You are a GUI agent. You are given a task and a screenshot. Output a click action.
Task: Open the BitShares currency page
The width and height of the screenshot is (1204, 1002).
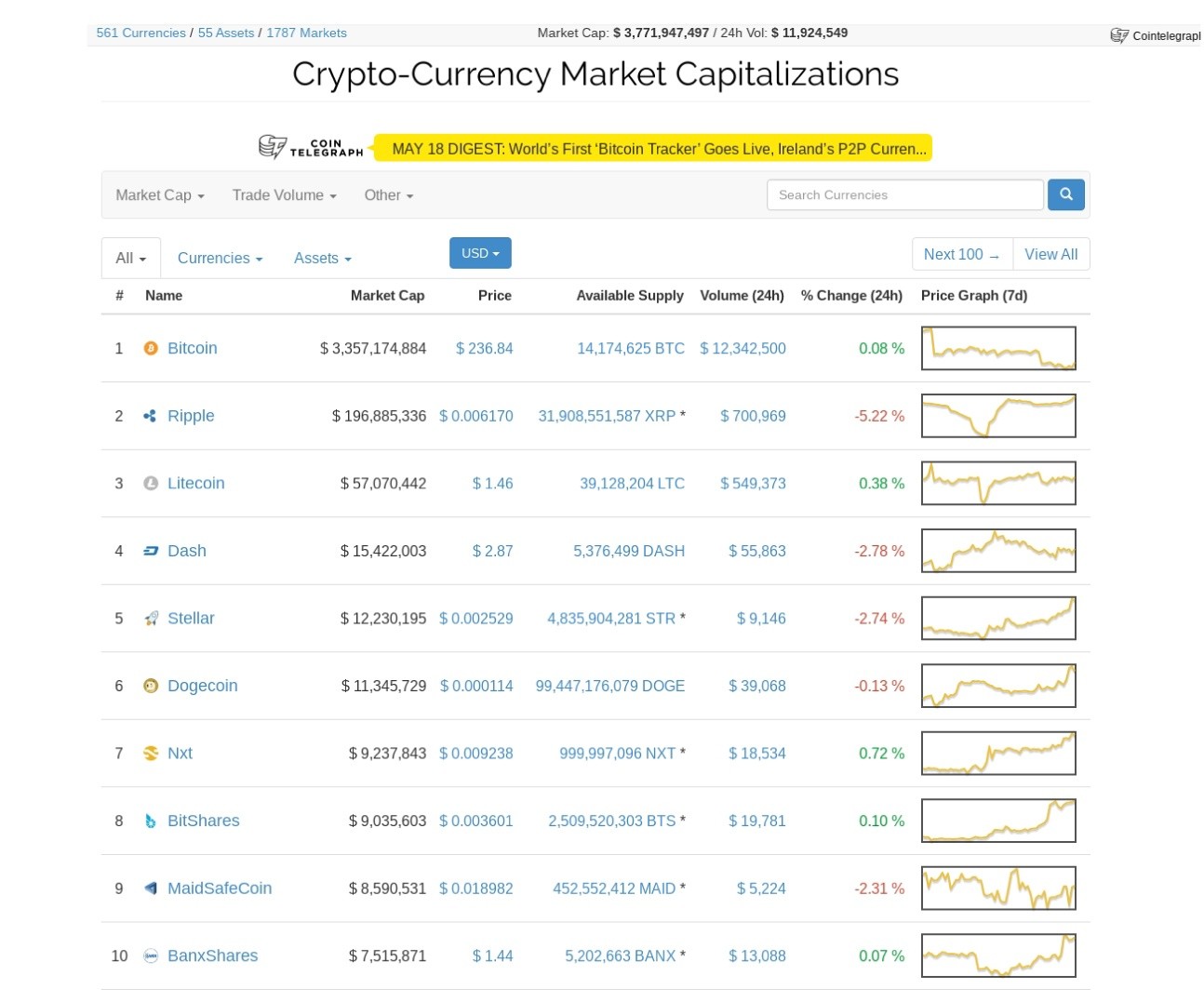[x=203, y=821]
